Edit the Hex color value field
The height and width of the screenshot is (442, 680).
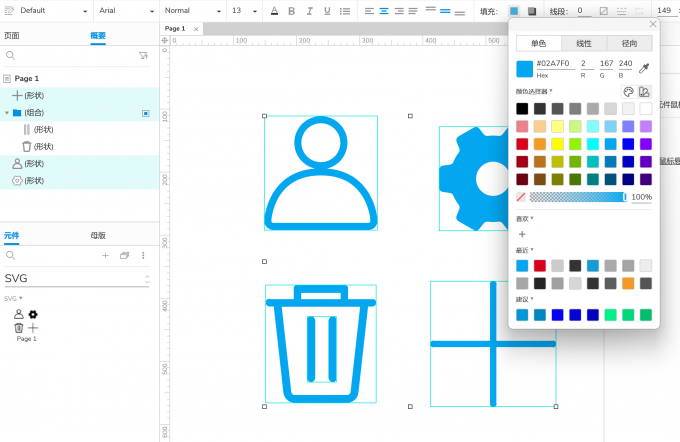click(555, 63)
